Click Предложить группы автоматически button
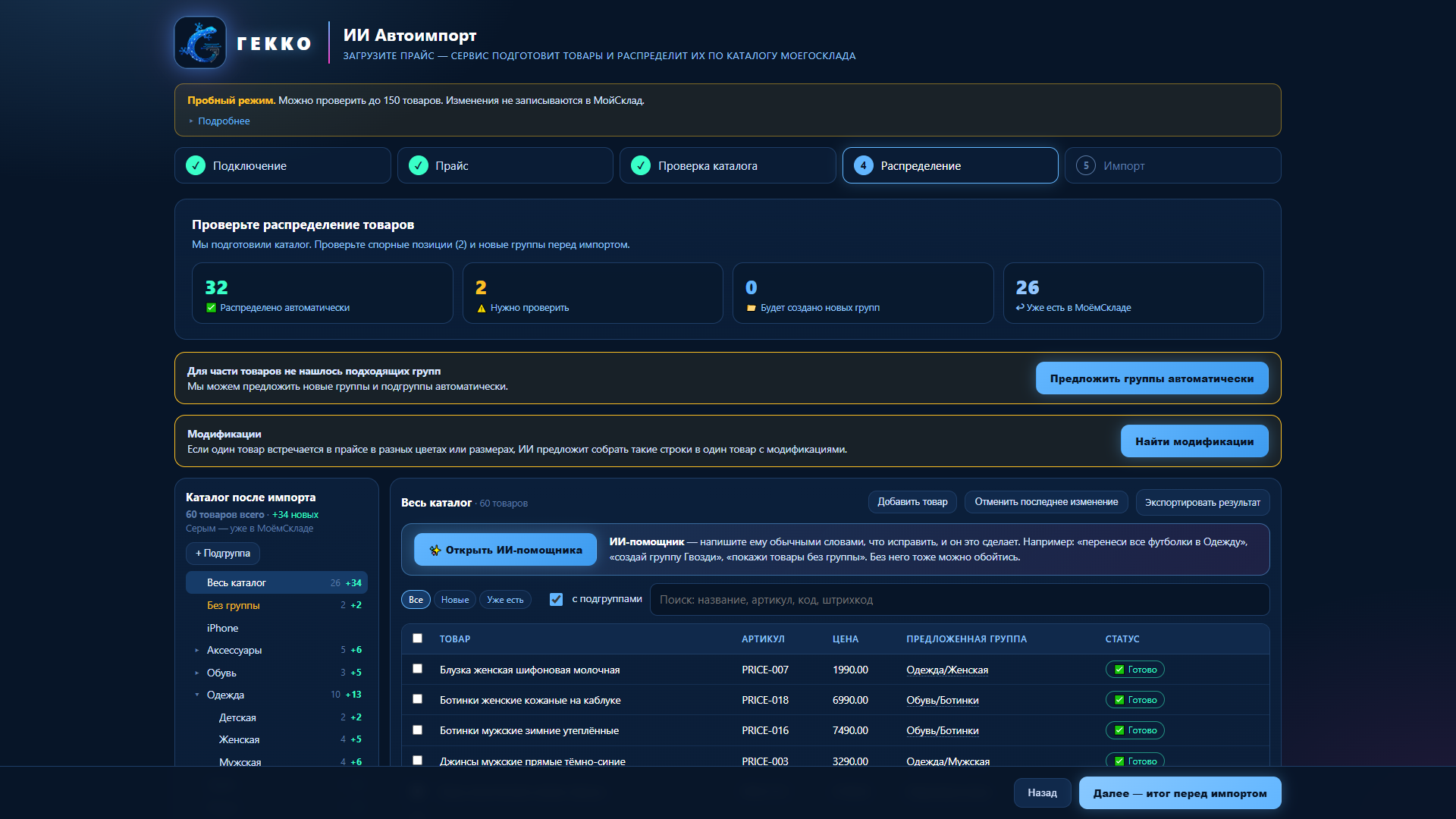Image resolution: width=1456 pixels, height=819 pixels. [1152, 378]
